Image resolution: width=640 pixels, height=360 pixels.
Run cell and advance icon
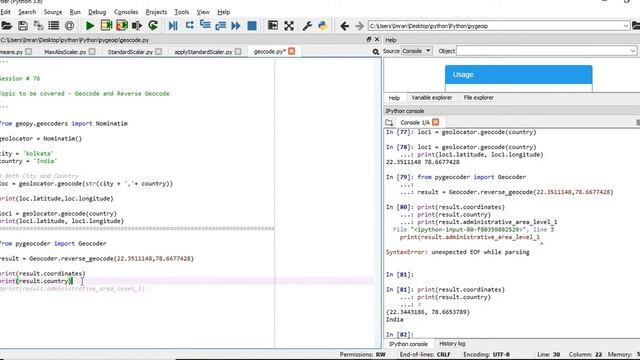pos(122,26)
